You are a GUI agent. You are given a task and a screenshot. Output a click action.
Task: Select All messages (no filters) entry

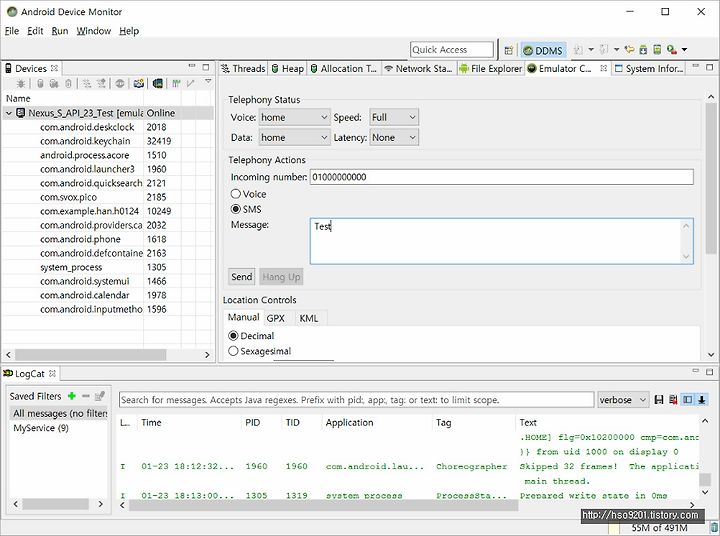click(60, 413)
